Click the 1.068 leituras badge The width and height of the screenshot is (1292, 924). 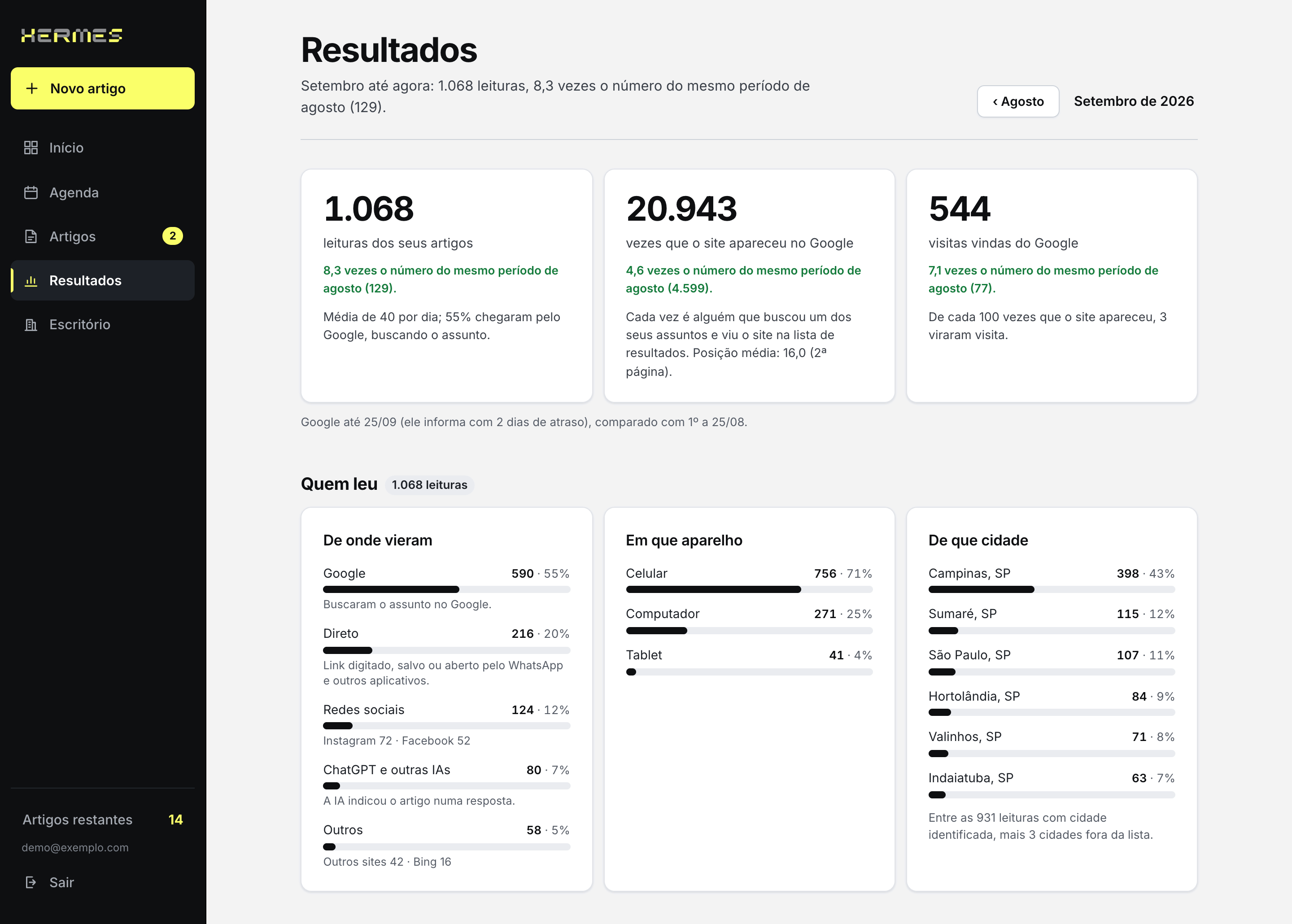click(429, 485)
